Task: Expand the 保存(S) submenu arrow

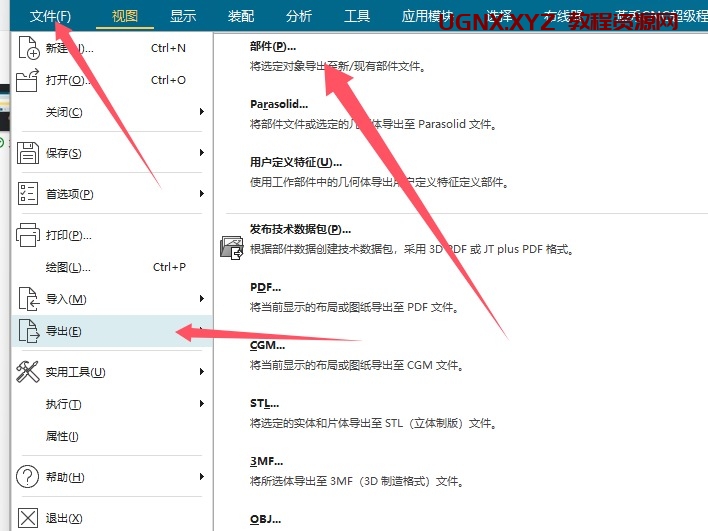Action: (202, 153)
